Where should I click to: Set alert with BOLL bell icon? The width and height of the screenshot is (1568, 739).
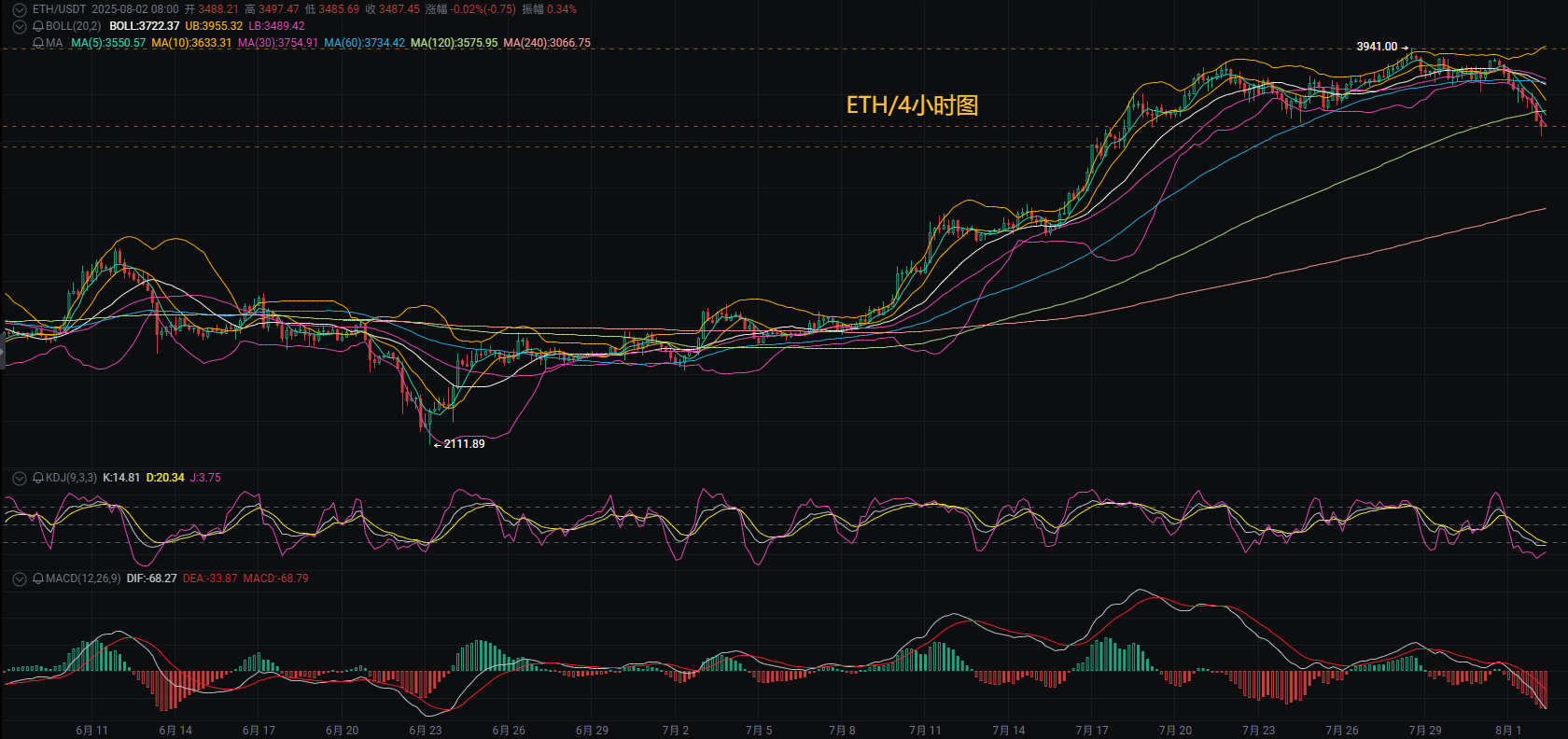coord(38,26)
